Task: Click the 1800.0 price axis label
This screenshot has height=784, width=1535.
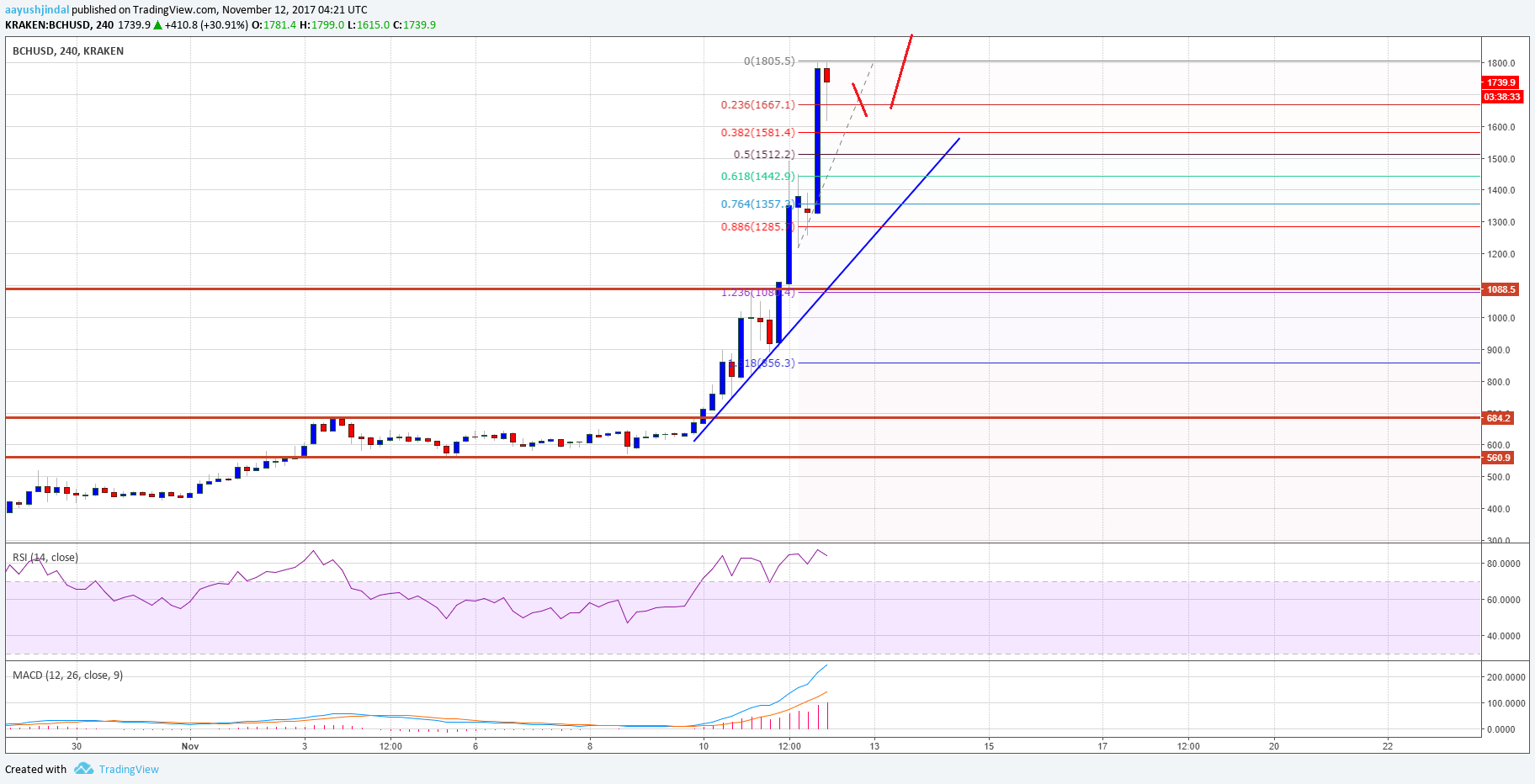Action: 1501,63
